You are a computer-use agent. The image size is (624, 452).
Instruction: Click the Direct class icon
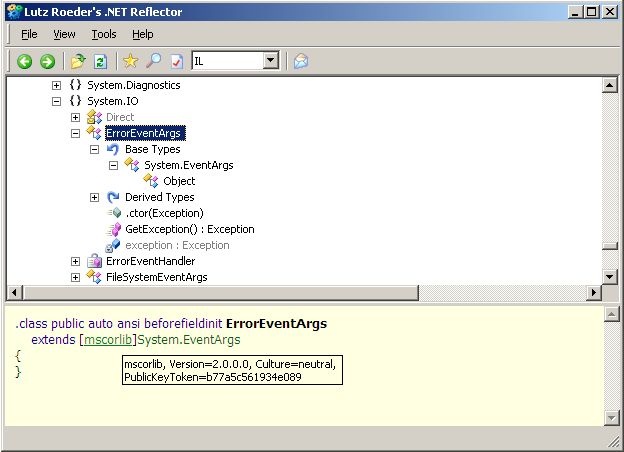point(94,117)
